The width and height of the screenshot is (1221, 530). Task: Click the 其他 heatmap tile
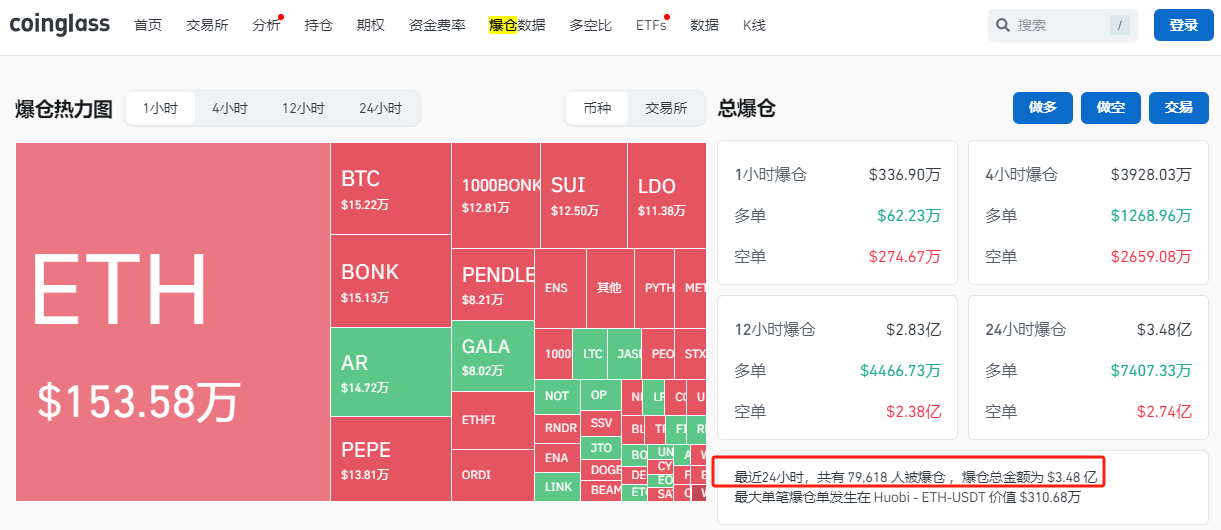[610, 288]
